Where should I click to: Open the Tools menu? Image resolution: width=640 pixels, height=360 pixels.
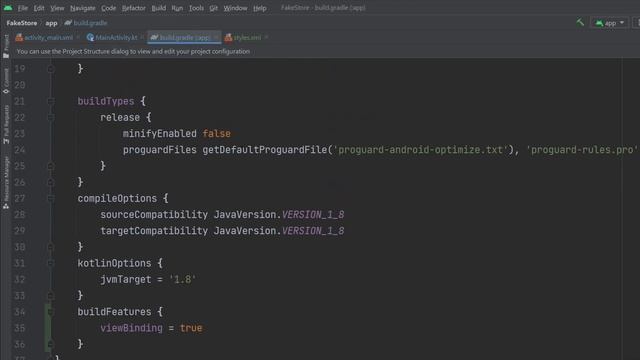196,8
